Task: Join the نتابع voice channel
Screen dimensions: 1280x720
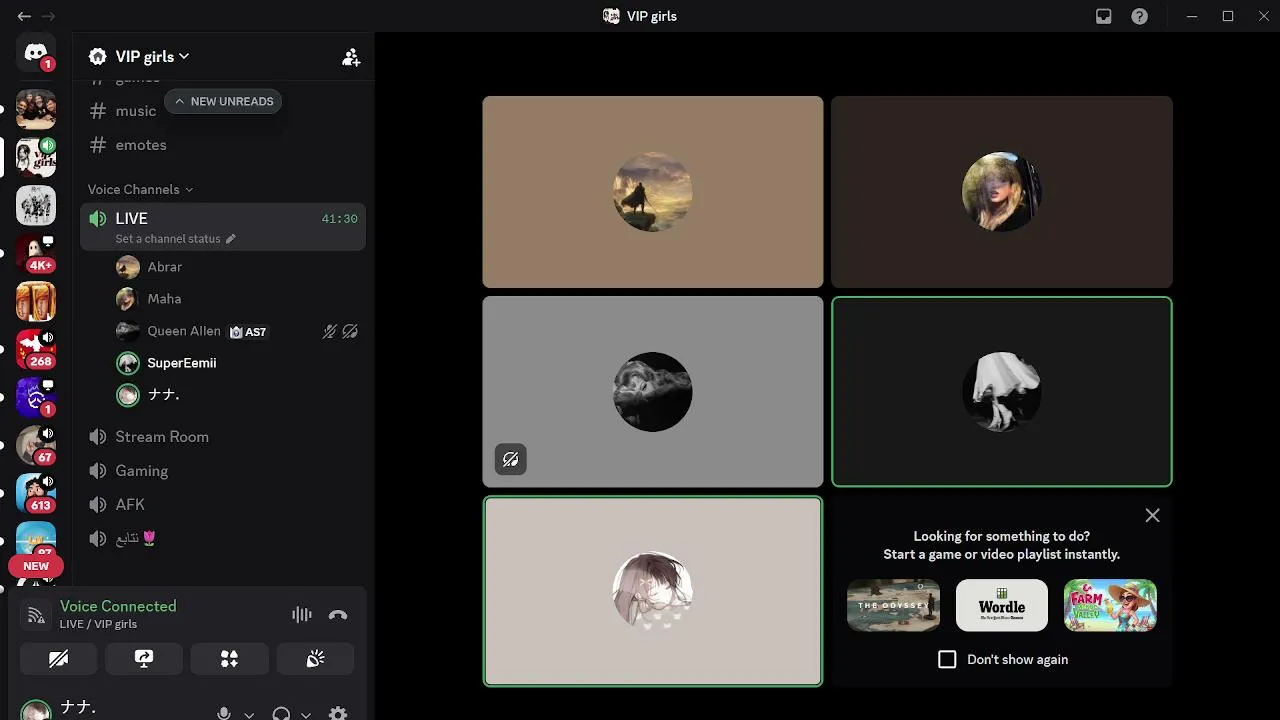Action: tap(223, 539)
